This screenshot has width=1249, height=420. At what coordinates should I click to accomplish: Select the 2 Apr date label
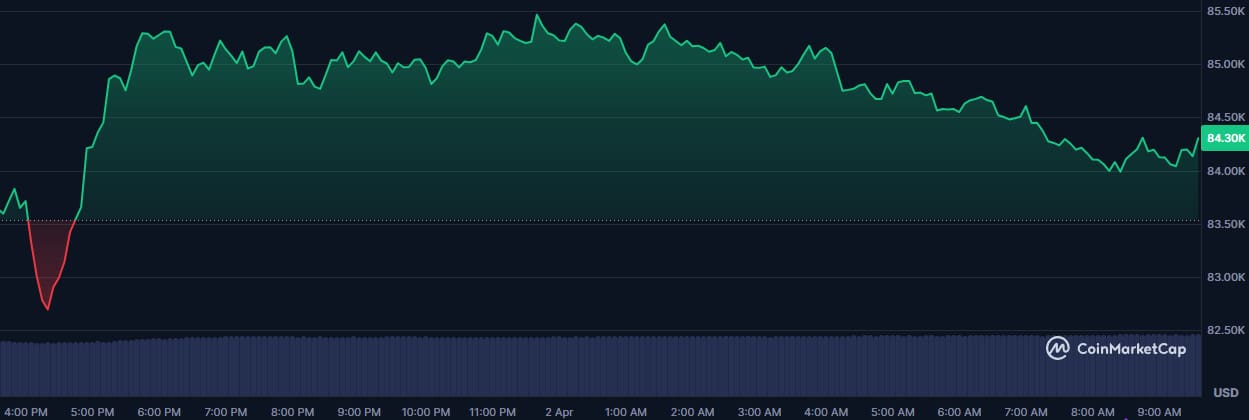(559, 411)
